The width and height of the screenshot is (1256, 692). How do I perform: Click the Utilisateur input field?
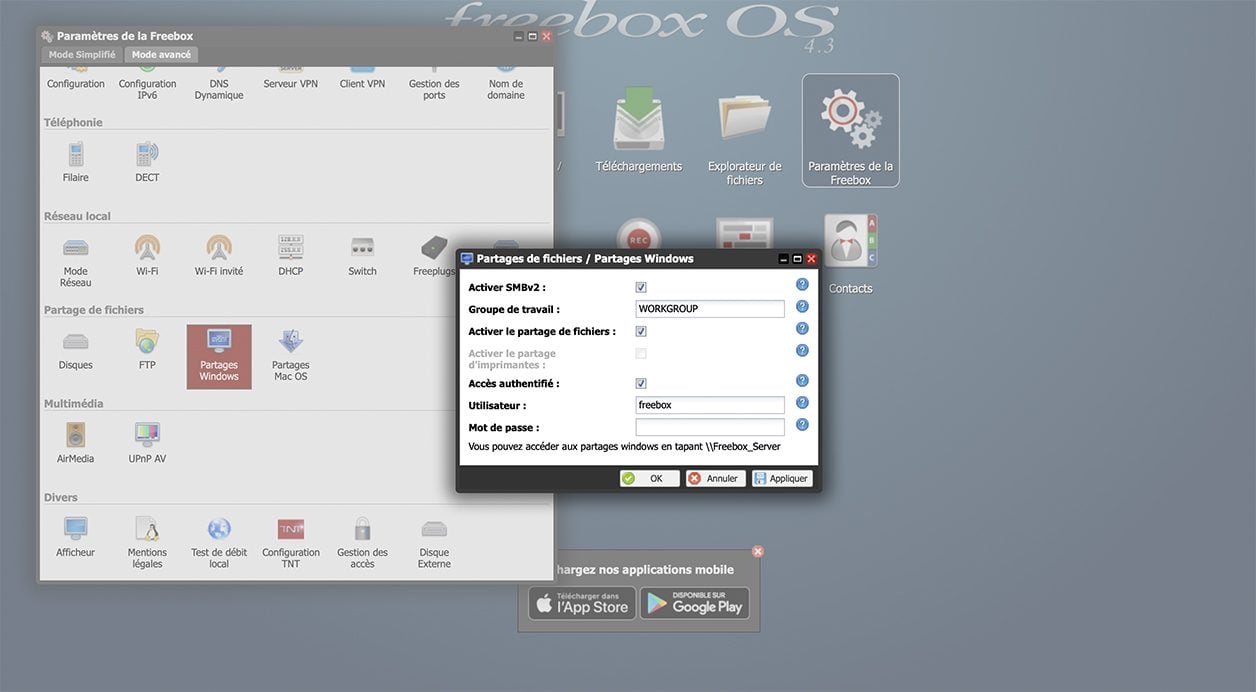(710, 405)
